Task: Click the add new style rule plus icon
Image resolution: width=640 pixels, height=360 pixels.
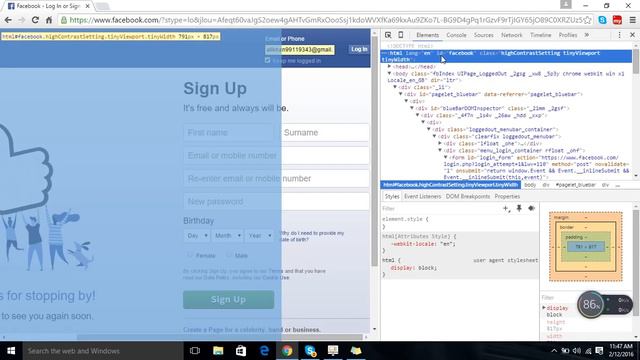Action: tap(506, 208)
